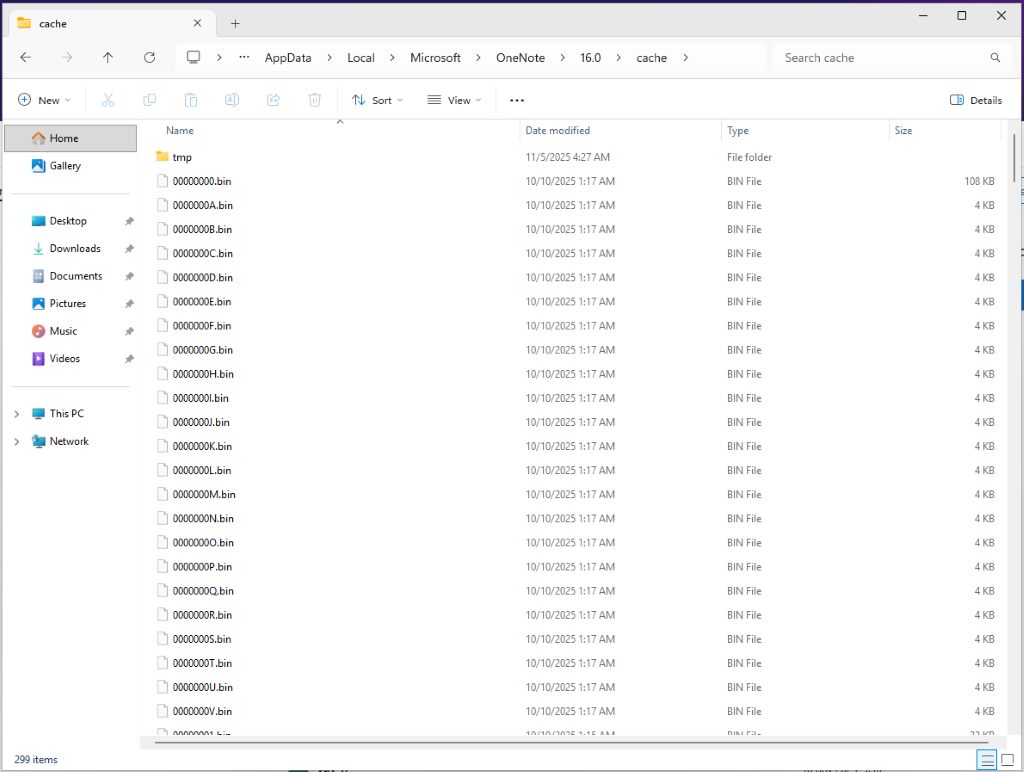Select file 0000000M.bin
The width and height of the screenshot is (1024, 772).
204,494
